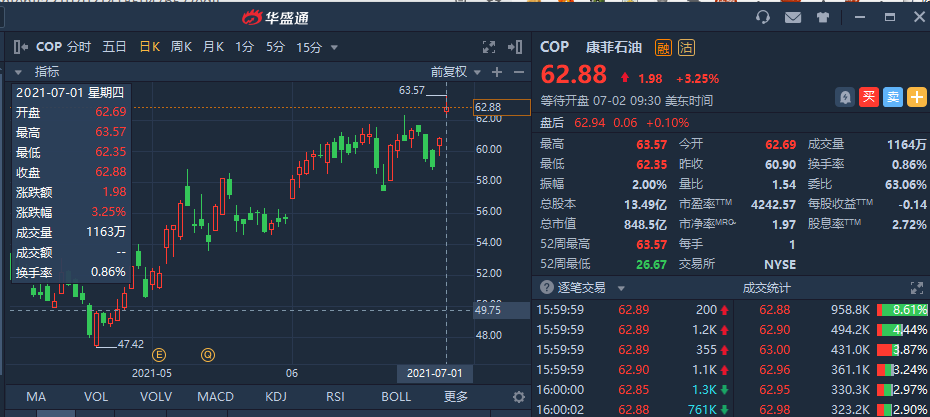The width and height of the screenshot is (930, 417).
Task: Click 52周最低 value 26.67
Action: [651, 264]
